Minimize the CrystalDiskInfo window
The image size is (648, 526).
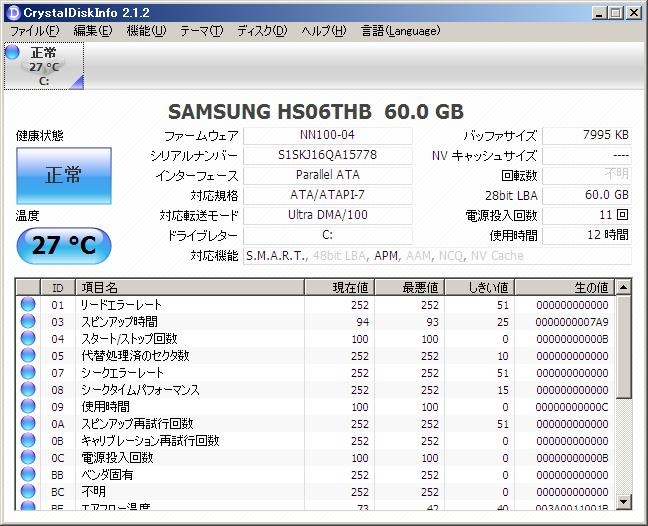[x=599, y=13]
